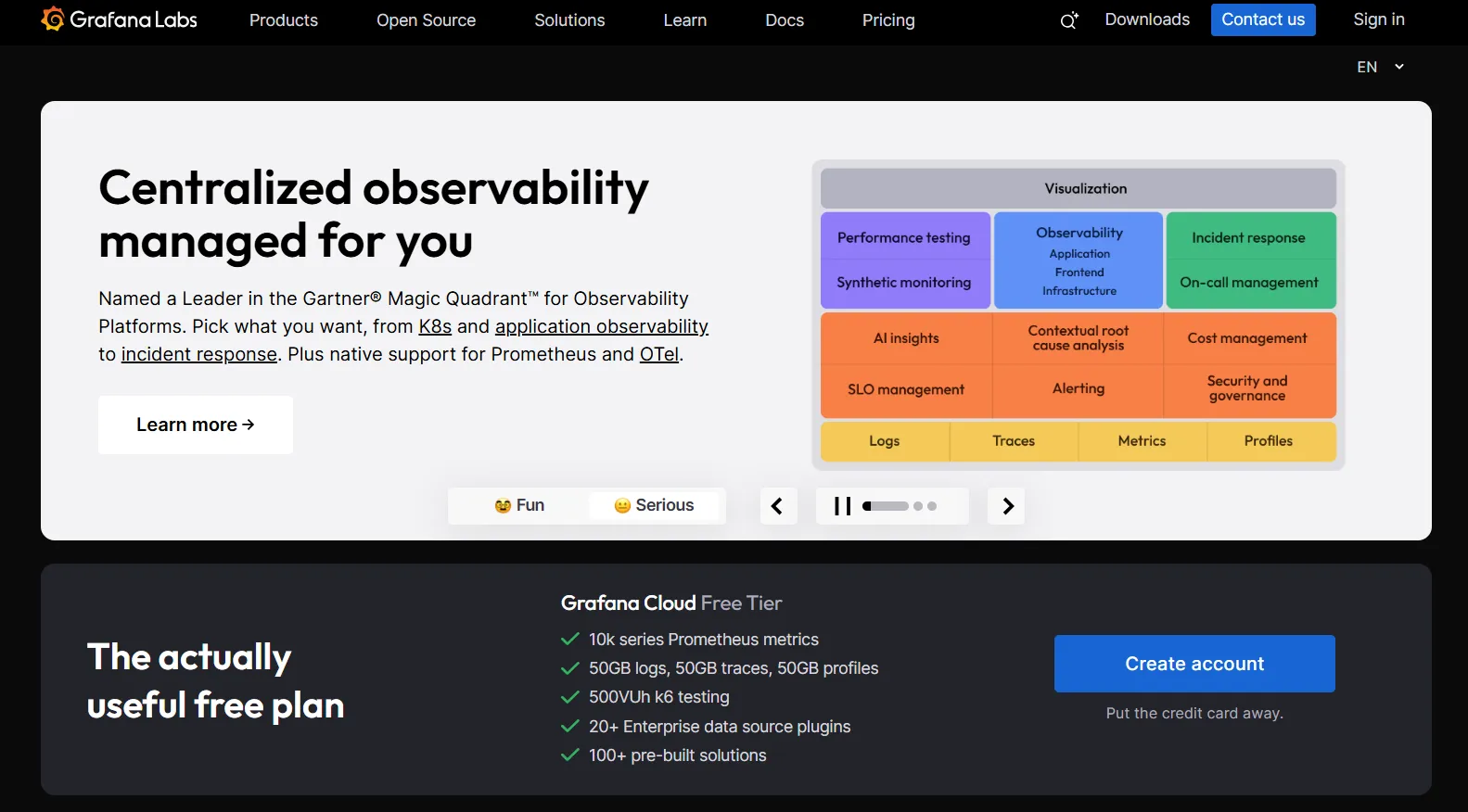Select the Traces tile in diagram
The height and width of the screenshot is (812, 1468).
coord(1014,441)
